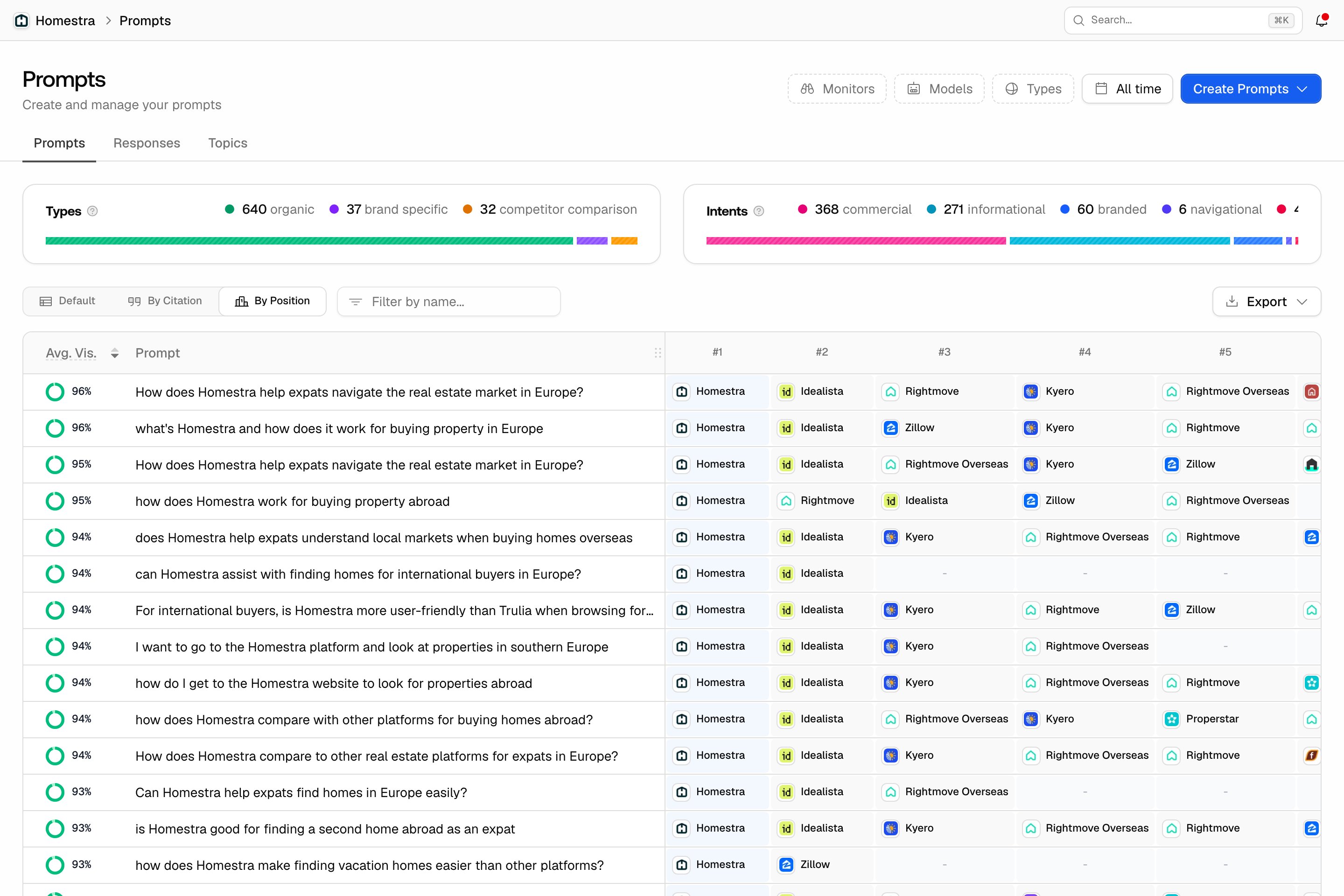Open the Models filter

click(939, 89)
